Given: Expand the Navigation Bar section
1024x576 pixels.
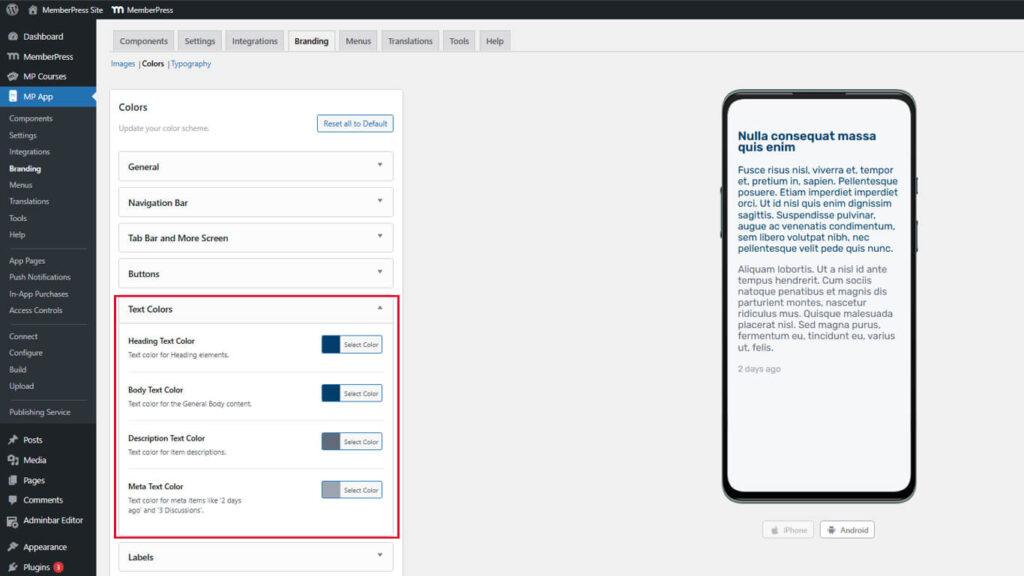Looking at the screenshot, I should point(255,203).
